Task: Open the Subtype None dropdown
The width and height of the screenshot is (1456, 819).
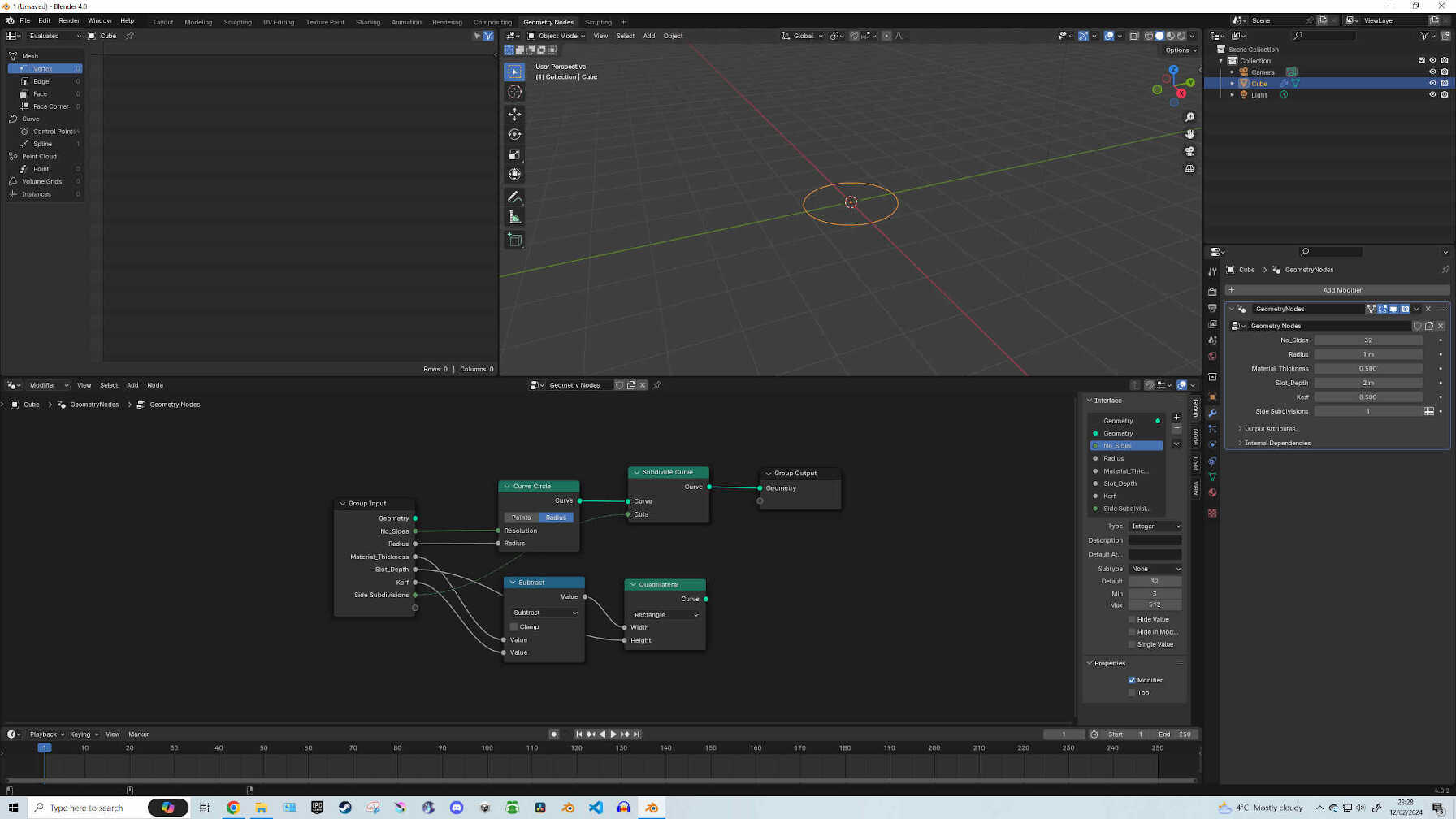Action: pos(1155,569)
